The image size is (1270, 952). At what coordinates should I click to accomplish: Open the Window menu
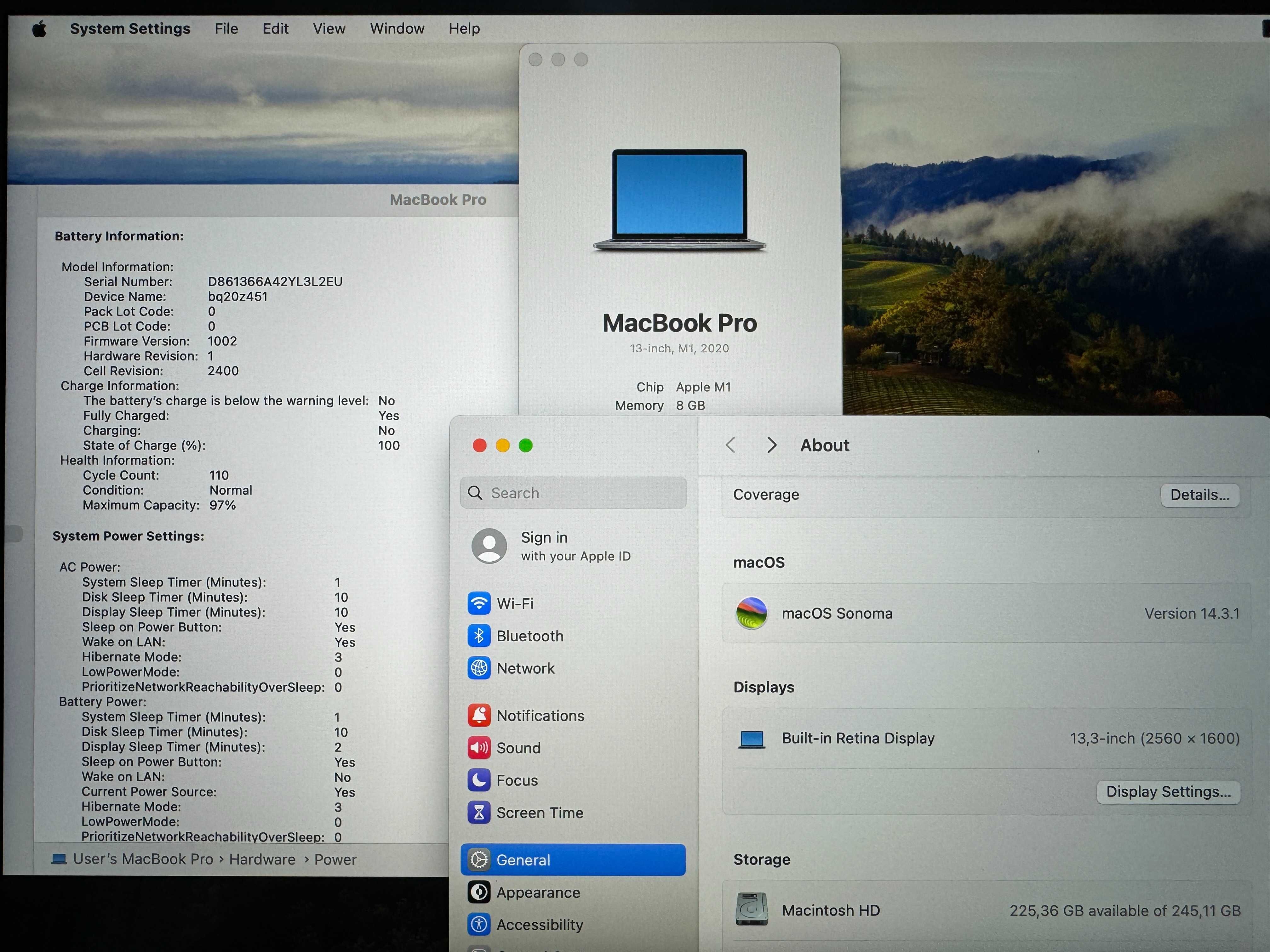(397, 29)
